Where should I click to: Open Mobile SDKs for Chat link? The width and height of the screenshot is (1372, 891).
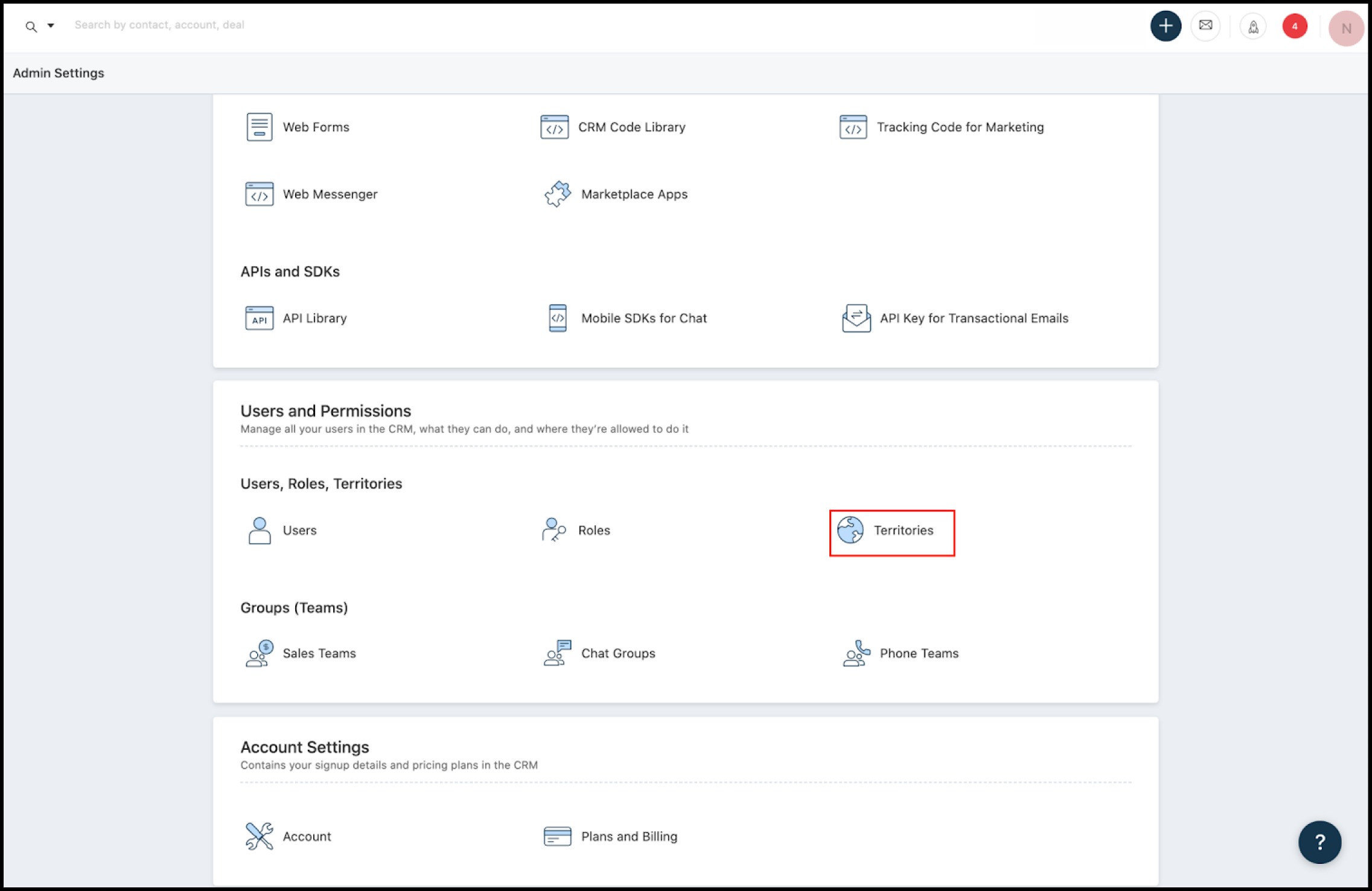[x=643, y=318]
